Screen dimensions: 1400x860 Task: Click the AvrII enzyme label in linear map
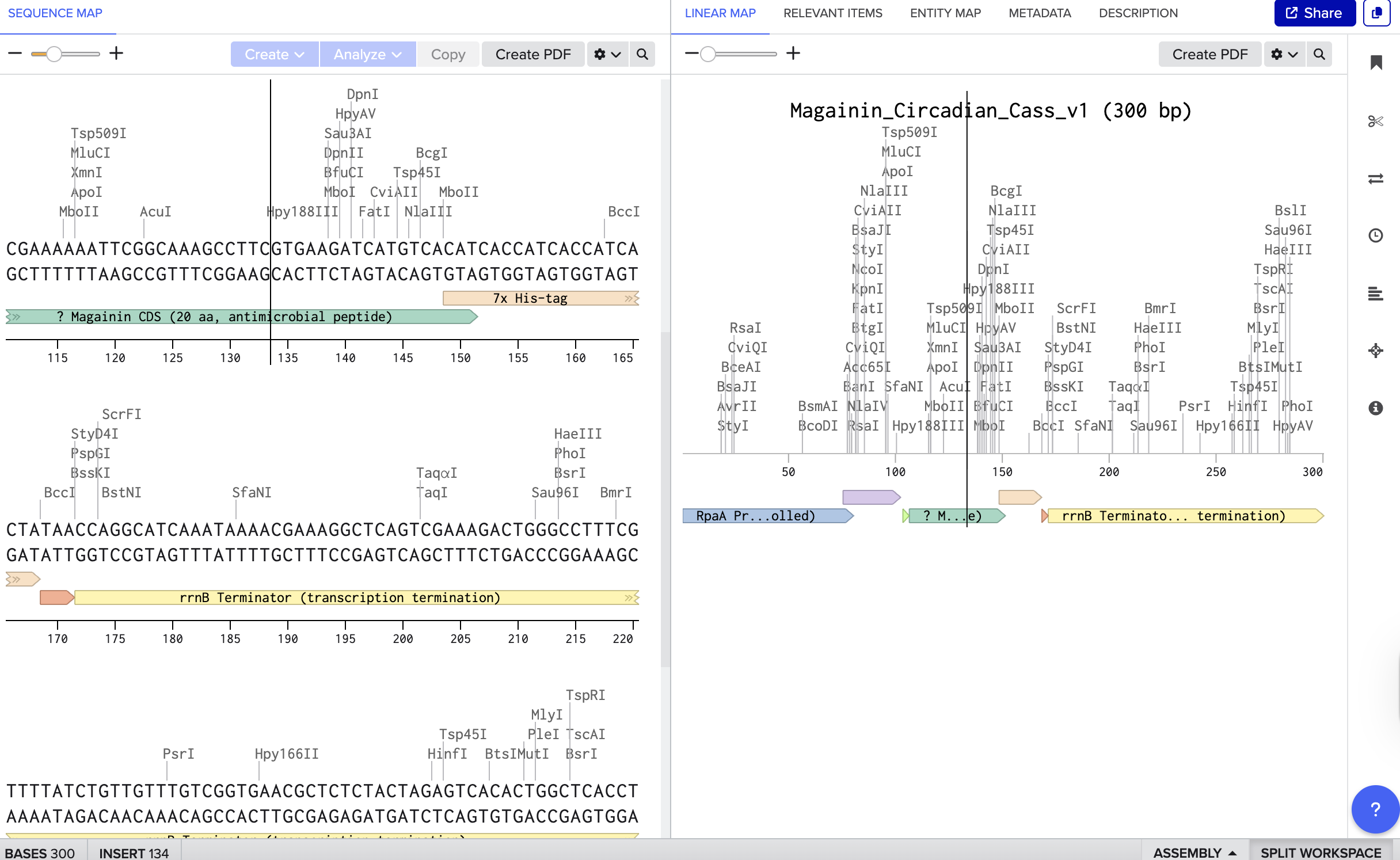pyautogui.click(x=737, y=406)
